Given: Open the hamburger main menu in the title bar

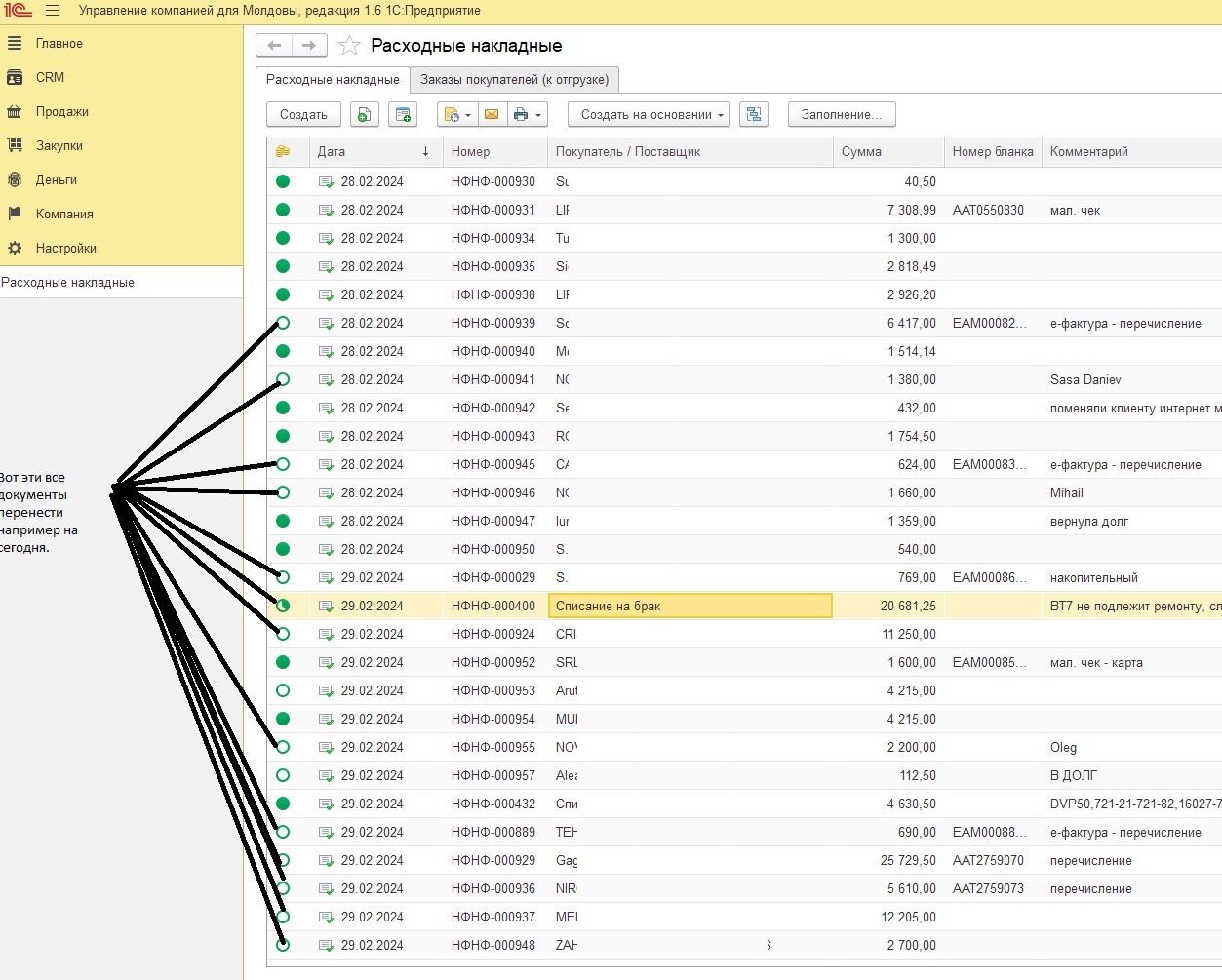Looking at the screenshot, I should 53,11.
